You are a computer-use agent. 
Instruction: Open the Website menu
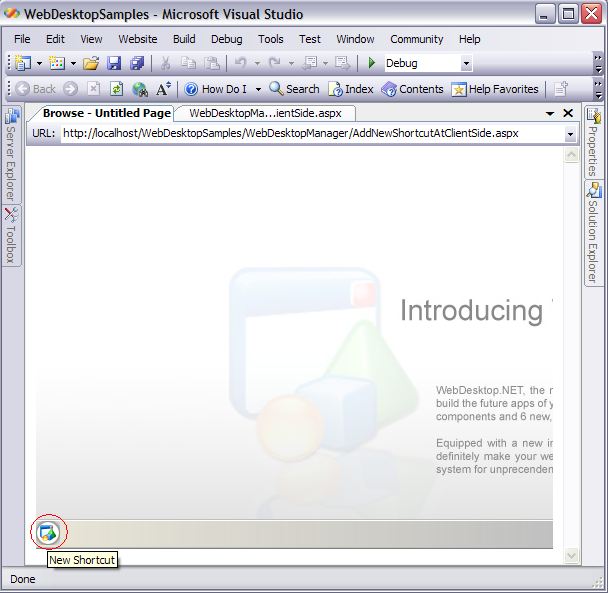(x=138, y=39)
